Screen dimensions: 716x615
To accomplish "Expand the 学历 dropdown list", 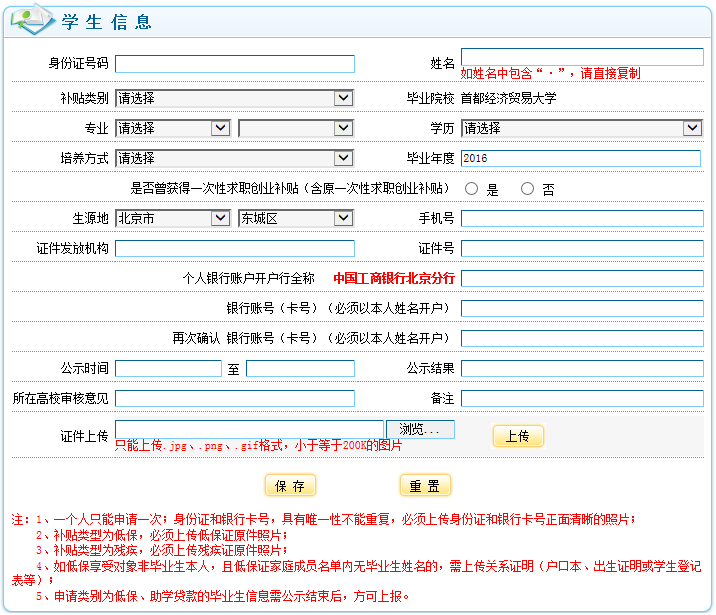I will pyautogui.click(x=581, y=128).
